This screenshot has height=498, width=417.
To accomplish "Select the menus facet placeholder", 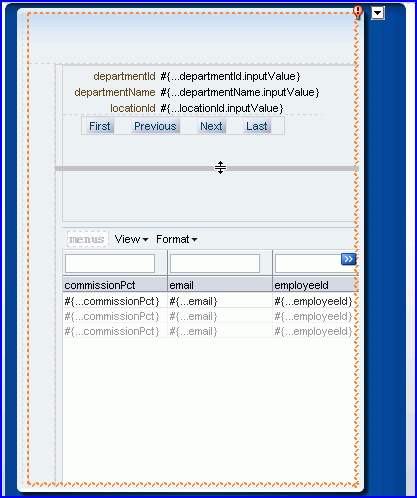I will [88, 239].
